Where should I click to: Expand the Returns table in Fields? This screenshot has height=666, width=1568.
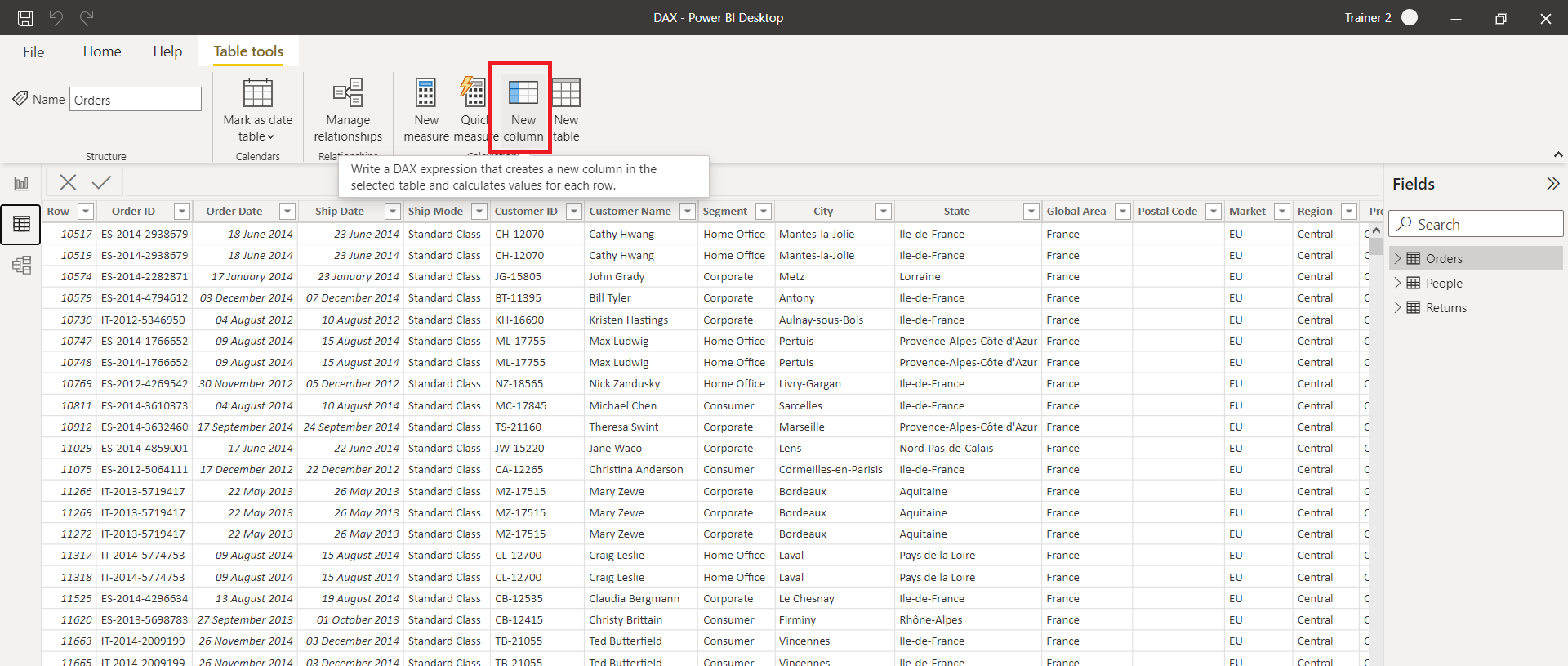(1397, 307)
